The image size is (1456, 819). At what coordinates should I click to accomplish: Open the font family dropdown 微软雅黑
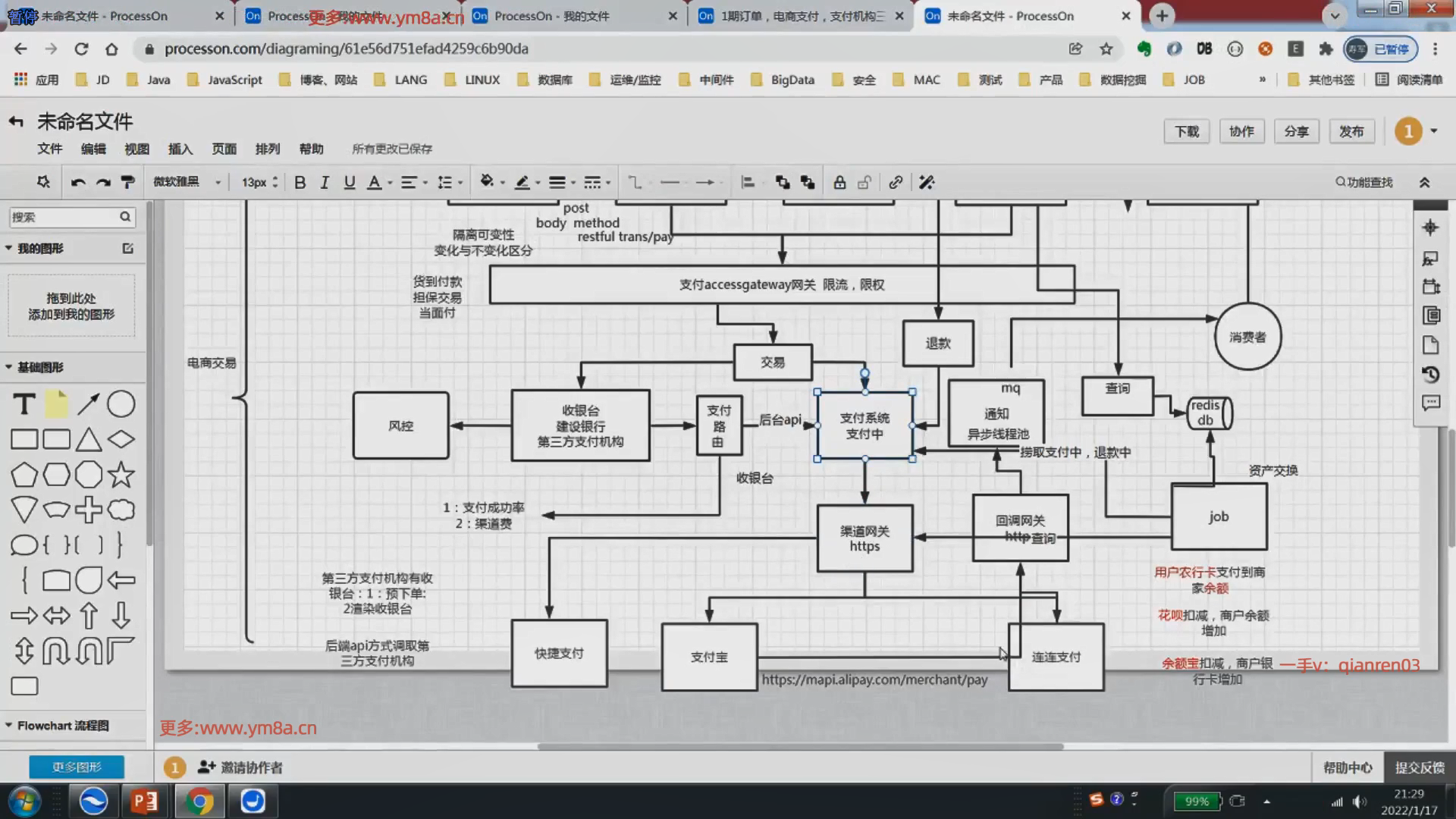187,182
